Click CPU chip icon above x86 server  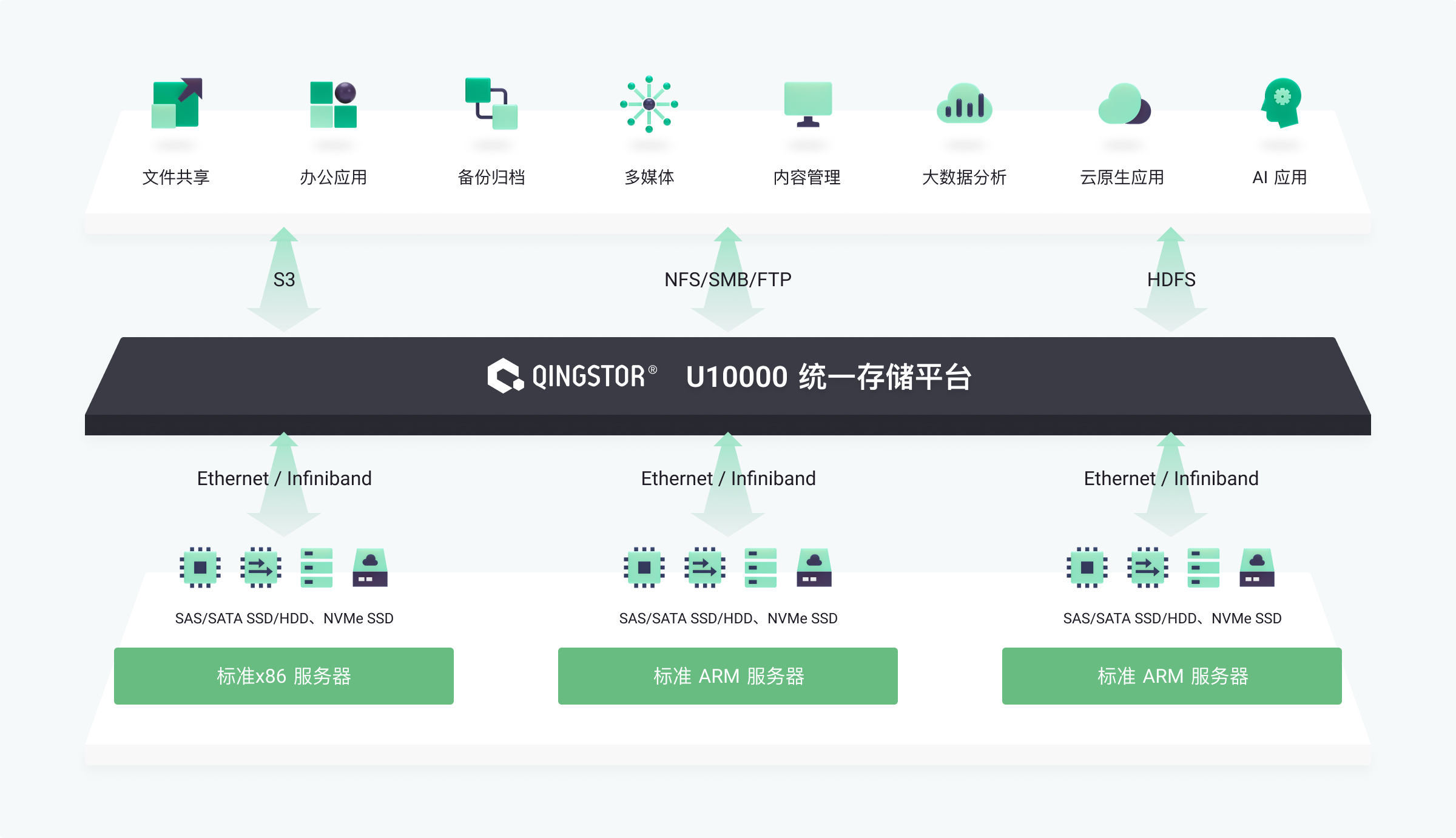coord(200,568)
